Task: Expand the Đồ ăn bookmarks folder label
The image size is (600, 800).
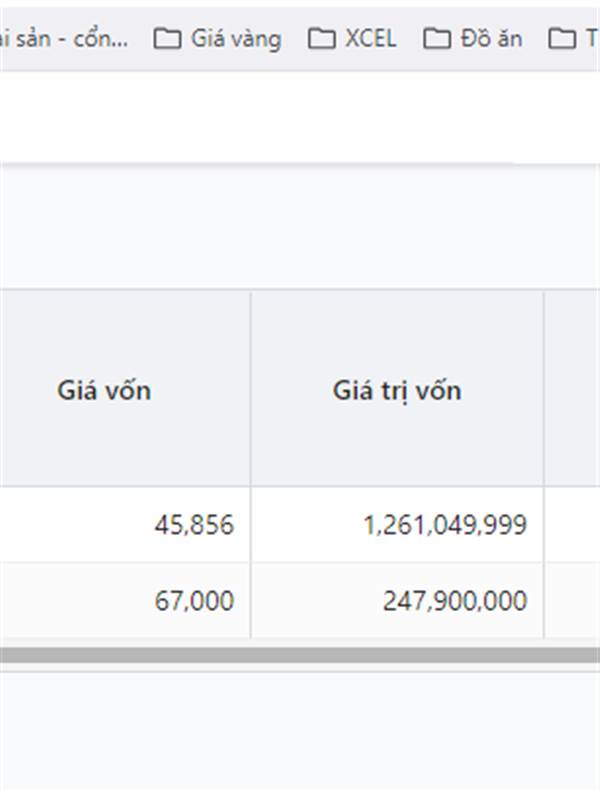Action: [491, 39]
